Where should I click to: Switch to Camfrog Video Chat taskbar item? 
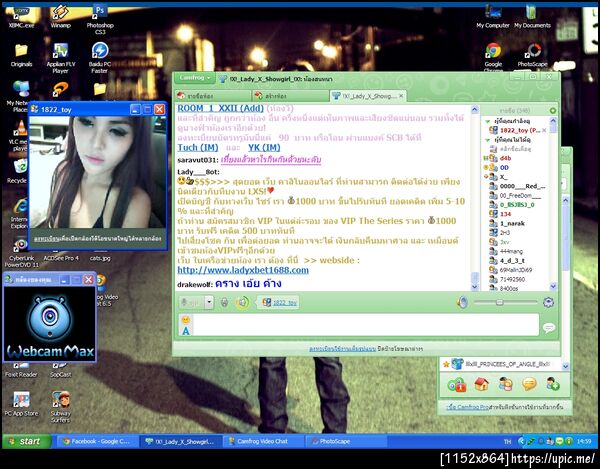click(263, 441)
